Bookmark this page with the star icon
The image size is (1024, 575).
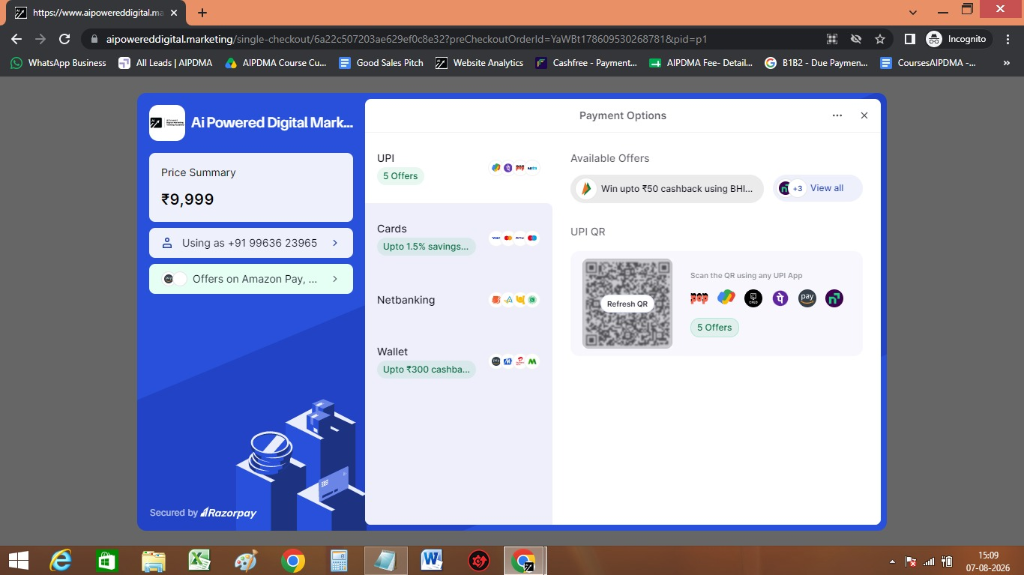click(880, 39)
